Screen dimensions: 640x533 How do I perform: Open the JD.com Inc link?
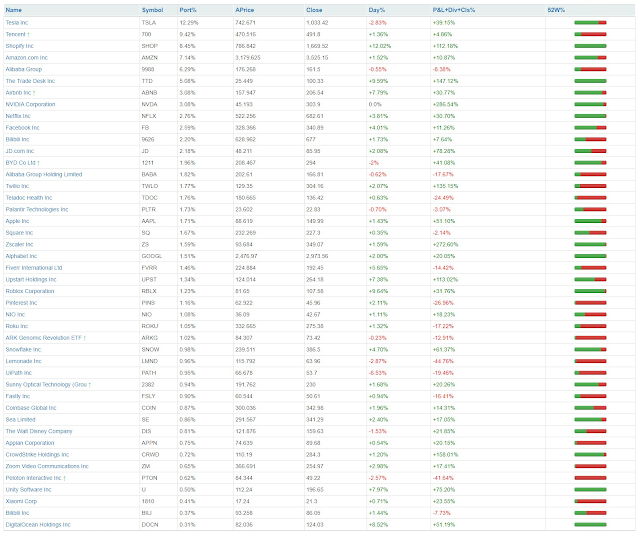20,151
